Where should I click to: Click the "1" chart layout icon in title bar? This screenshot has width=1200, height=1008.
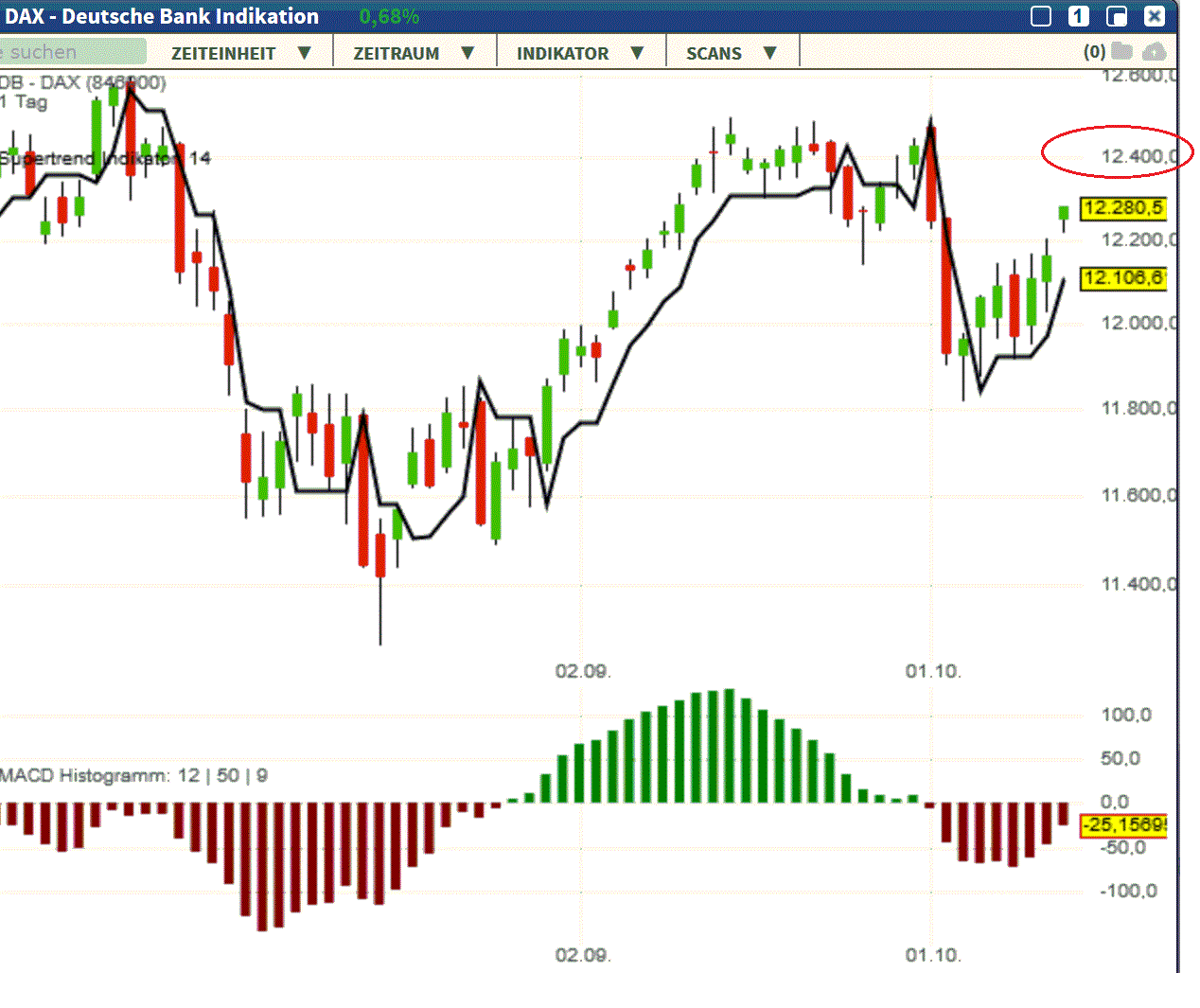pos(1079,16)
